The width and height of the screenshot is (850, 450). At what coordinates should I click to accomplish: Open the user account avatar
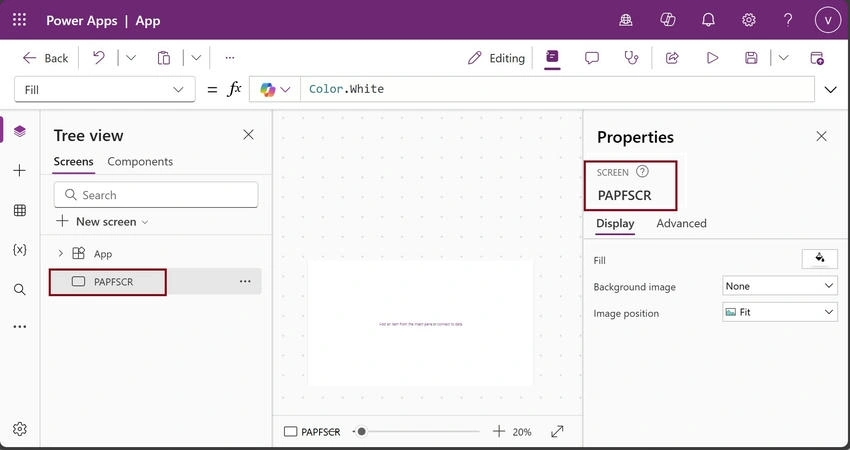click(x=827, y=21)
